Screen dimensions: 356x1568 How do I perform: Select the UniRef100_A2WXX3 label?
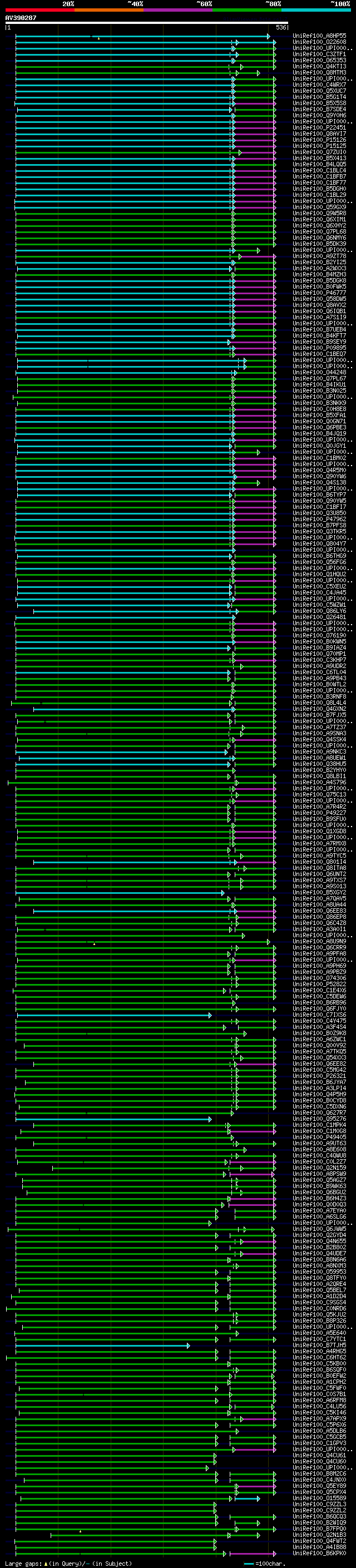click(x=319, y=269)
